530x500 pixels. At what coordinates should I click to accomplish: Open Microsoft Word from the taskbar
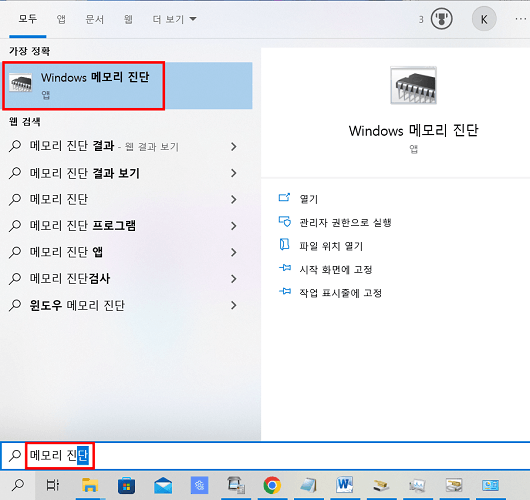coord(345,485)
